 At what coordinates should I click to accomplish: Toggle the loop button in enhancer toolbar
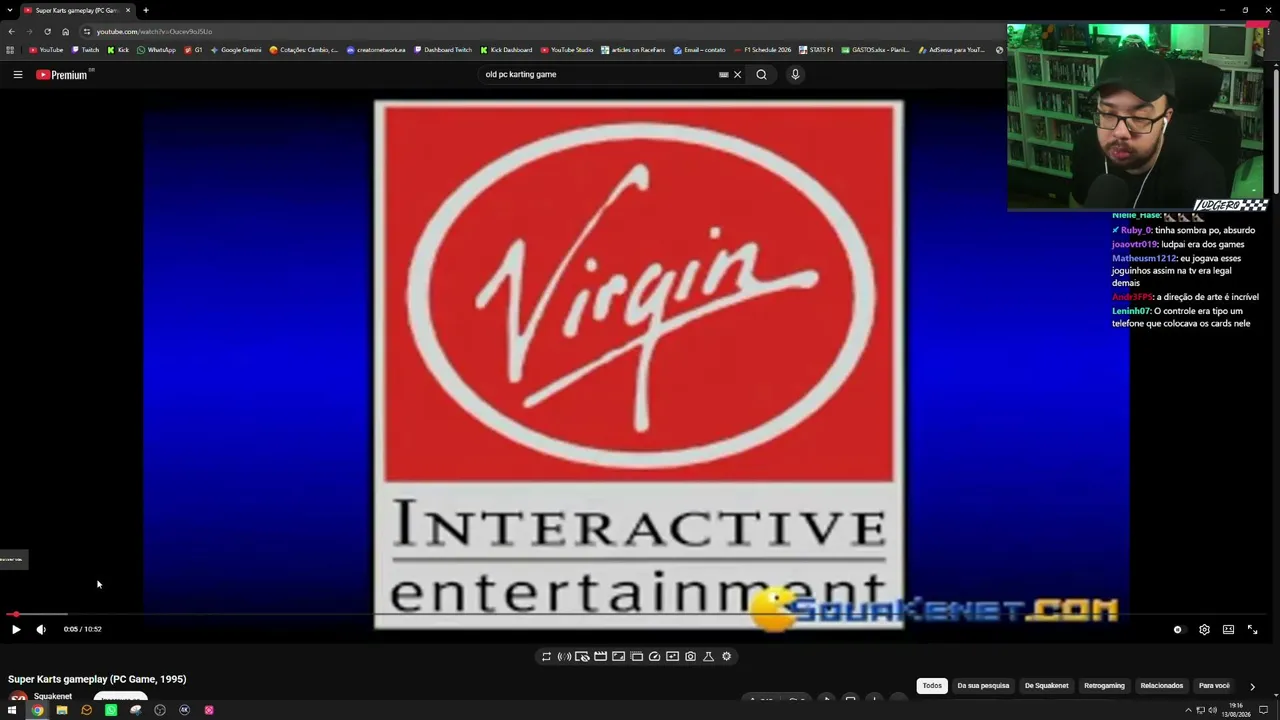[546, 656]
